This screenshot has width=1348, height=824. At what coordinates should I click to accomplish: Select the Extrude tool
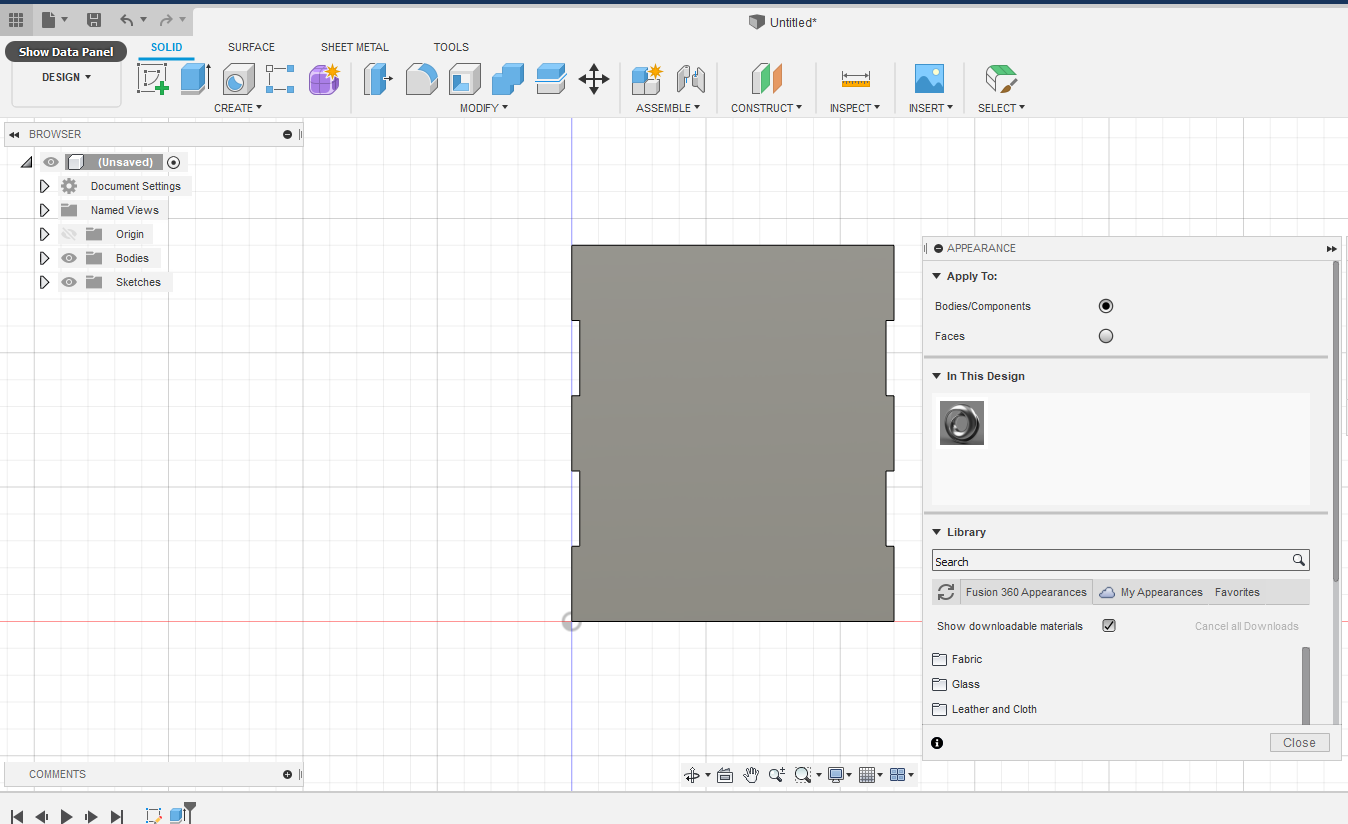(x=195, y=79)
